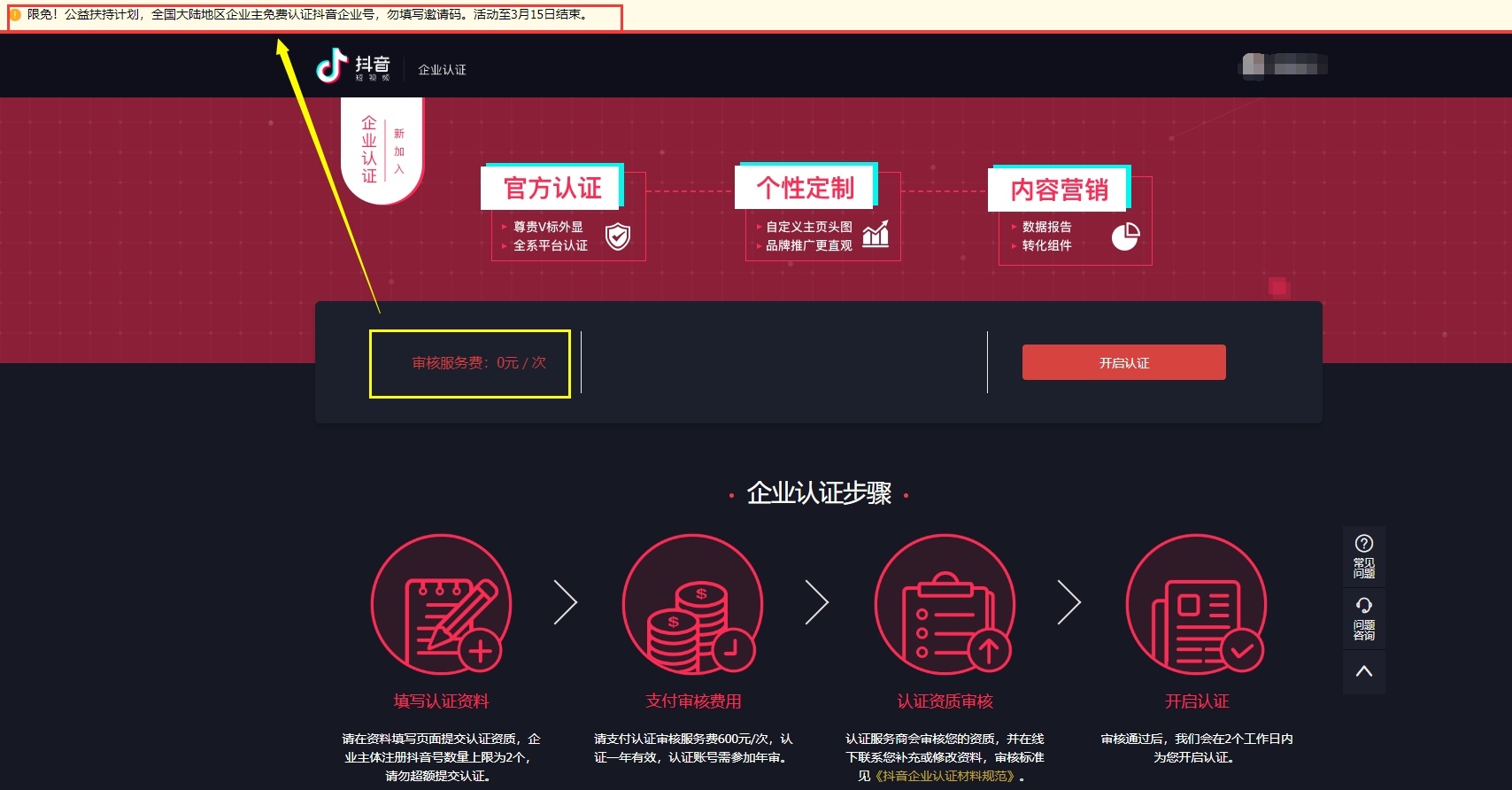The image size is (1512, 790).
Task: Click the 认证资质审核 clipboard step icon
Action: click(x=945, y=604)
